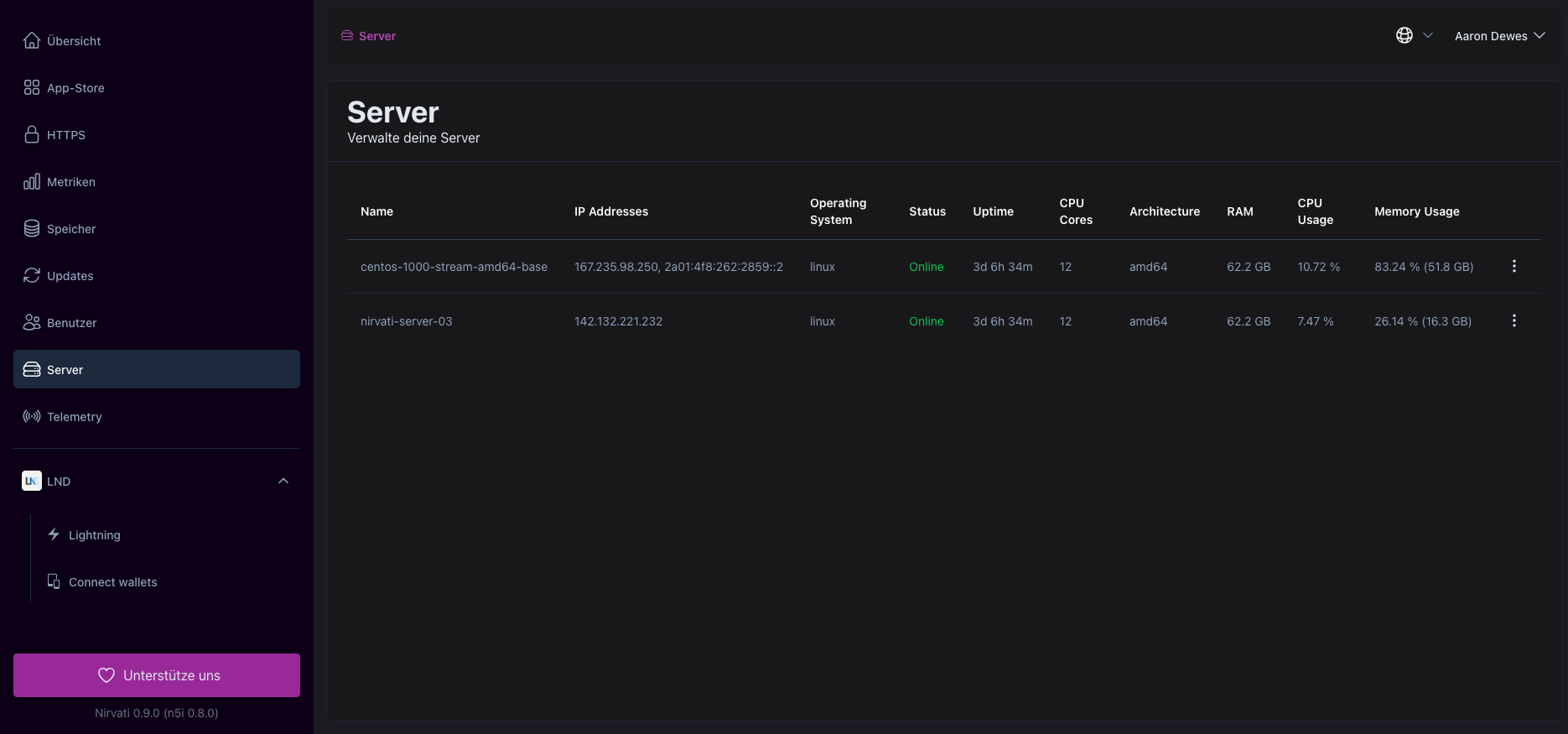Open the App-Store section
The image size is (1568, 734).
pos(157,87)
